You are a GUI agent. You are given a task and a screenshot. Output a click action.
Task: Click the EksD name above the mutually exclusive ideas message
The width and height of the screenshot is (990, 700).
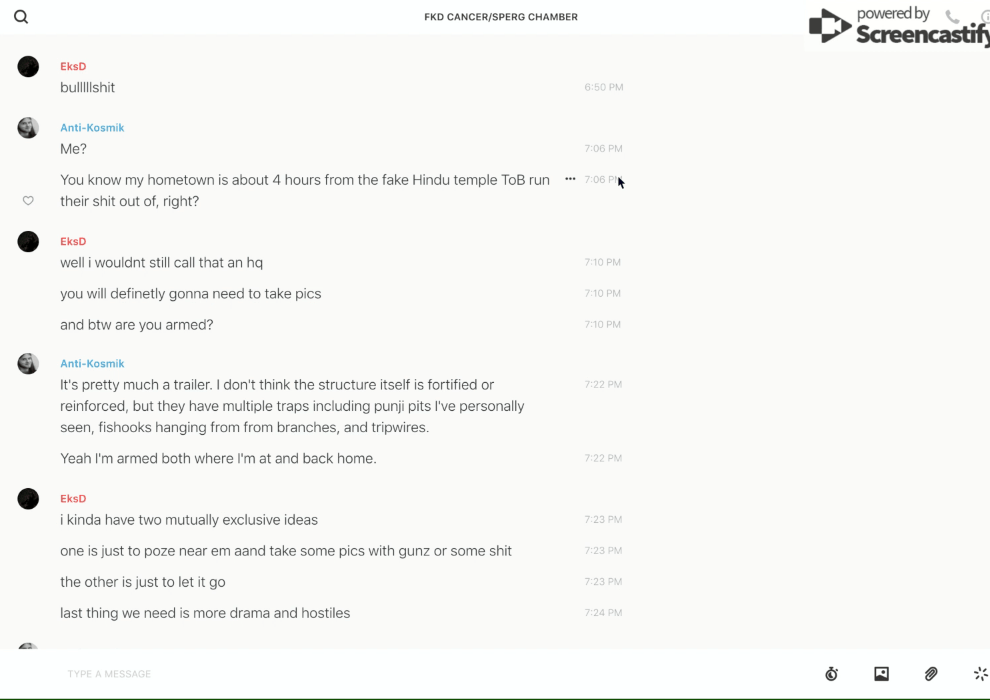click(73, 498)
